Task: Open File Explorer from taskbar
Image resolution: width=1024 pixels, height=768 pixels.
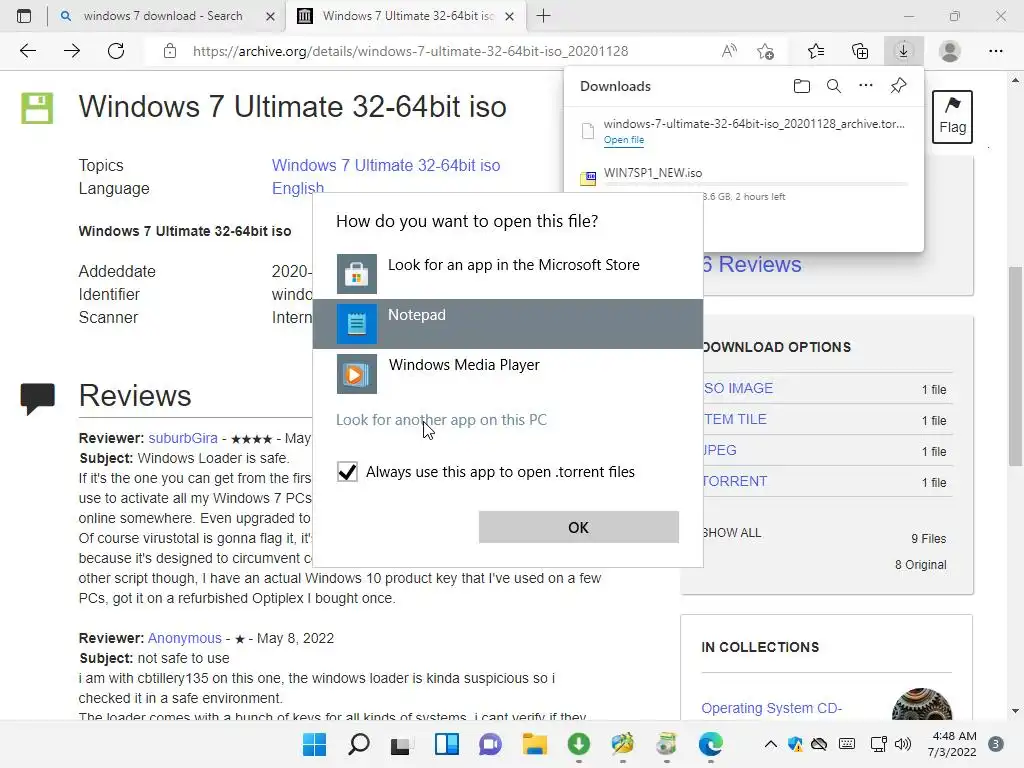Action: tap(534, 744)
